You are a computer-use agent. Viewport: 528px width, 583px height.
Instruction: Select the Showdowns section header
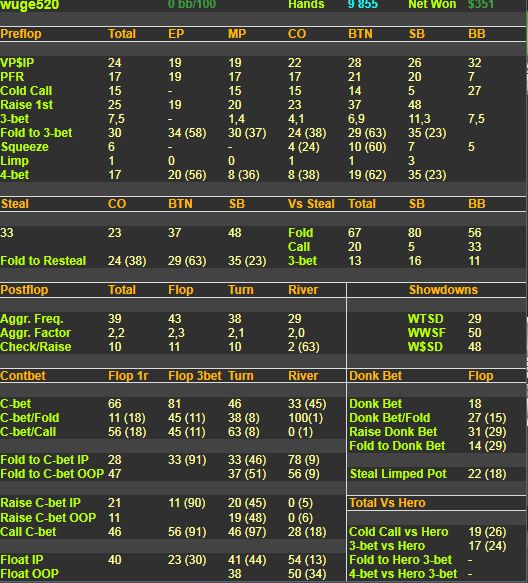click(x=443, y=290)
